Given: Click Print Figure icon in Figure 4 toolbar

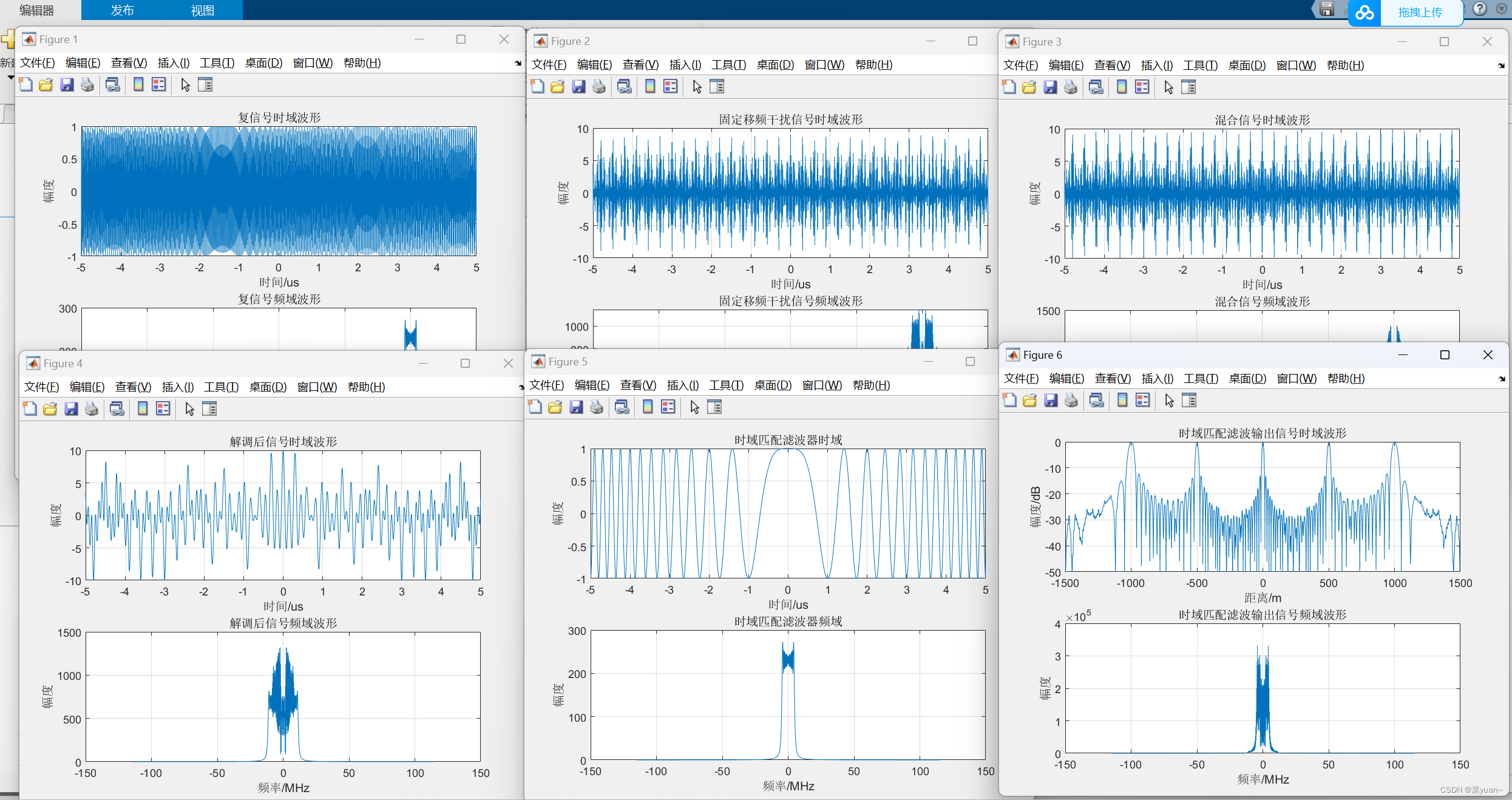Looking at the screenshot, I should click(x=92, y=409).
